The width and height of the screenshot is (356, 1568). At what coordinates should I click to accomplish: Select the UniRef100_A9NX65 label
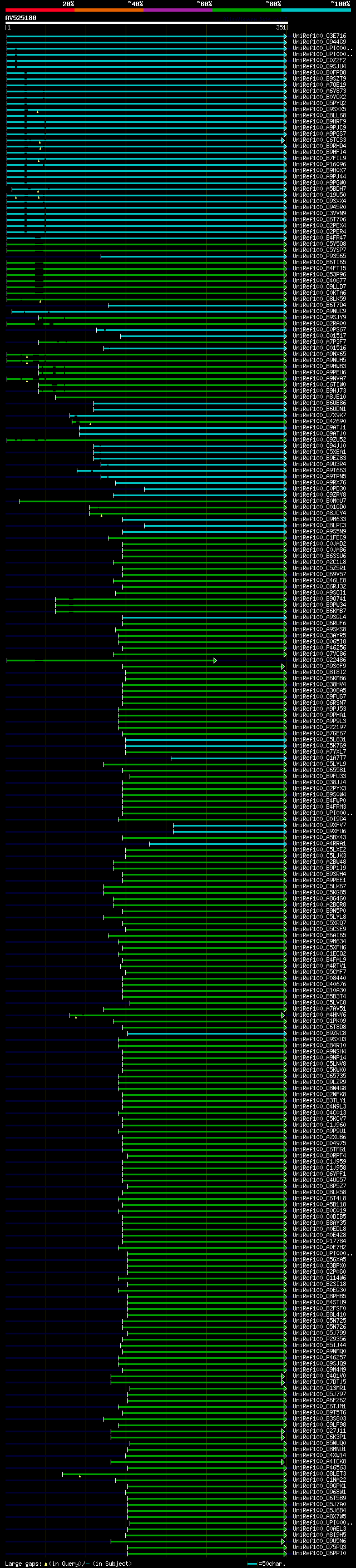point(319,354)
